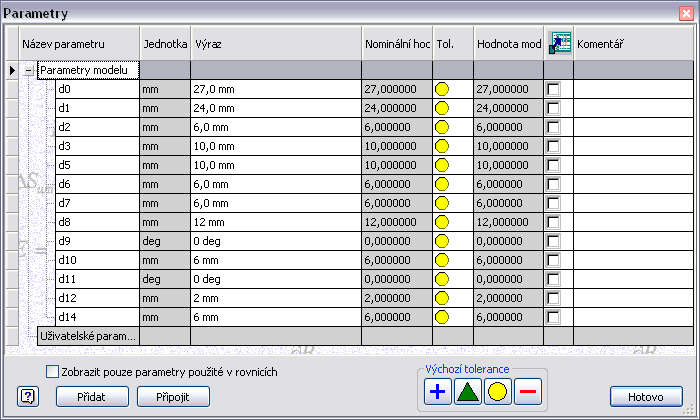The width and height of the screenshot is (700, 420).
Task: Click the Jednotka column header
Action: [165, 44]
